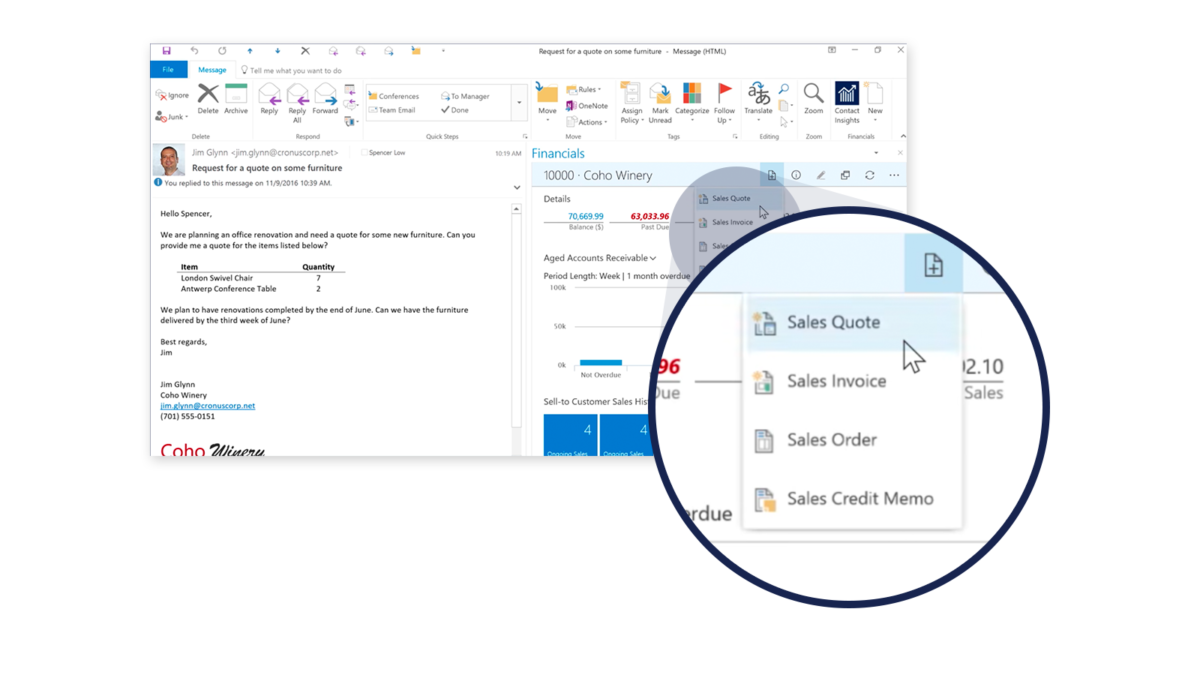Open the more options ellipsis on Financials card
The height and width of the screenshot is (675, 1200).
coord(894,174)
